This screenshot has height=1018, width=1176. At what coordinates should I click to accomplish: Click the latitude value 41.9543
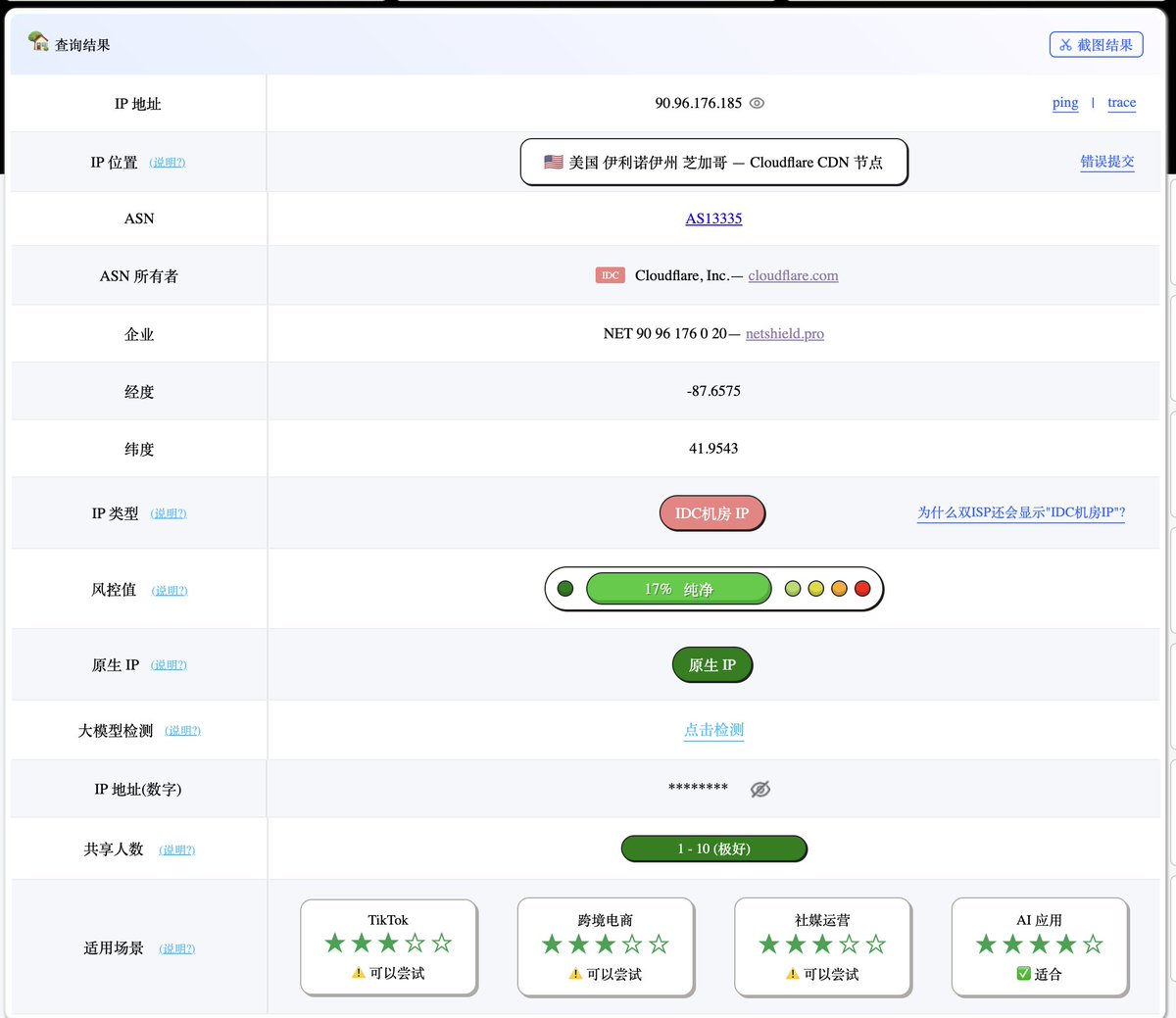tap(713, 449)
